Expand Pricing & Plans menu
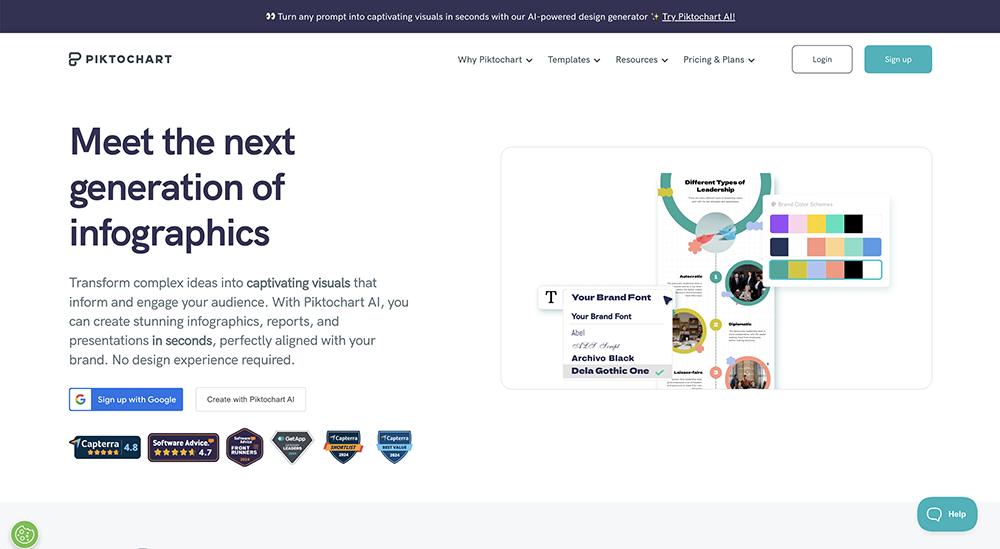 click(x=719, y=59)
